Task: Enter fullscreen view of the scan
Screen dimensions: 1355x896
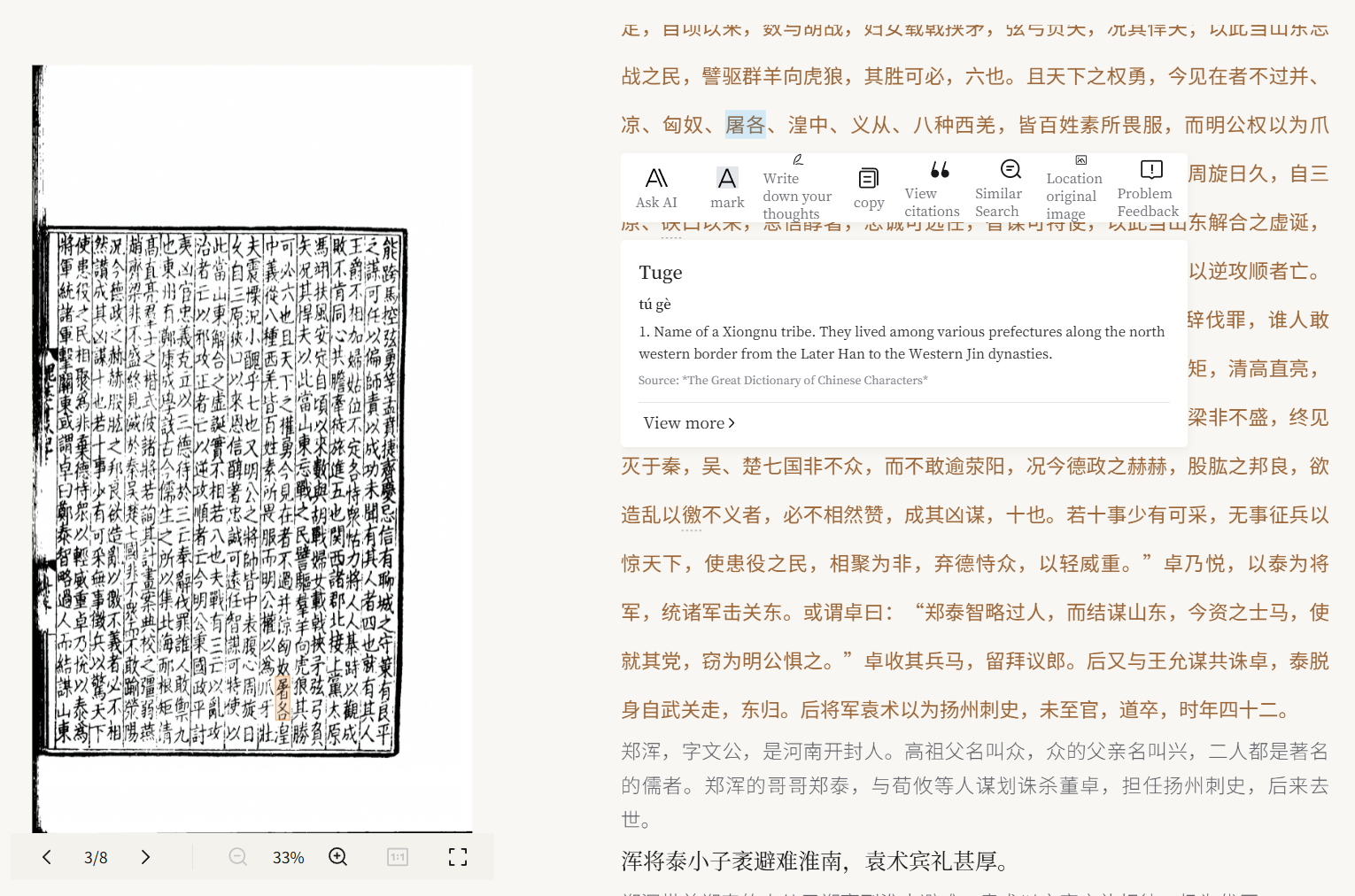Action: 458,857
